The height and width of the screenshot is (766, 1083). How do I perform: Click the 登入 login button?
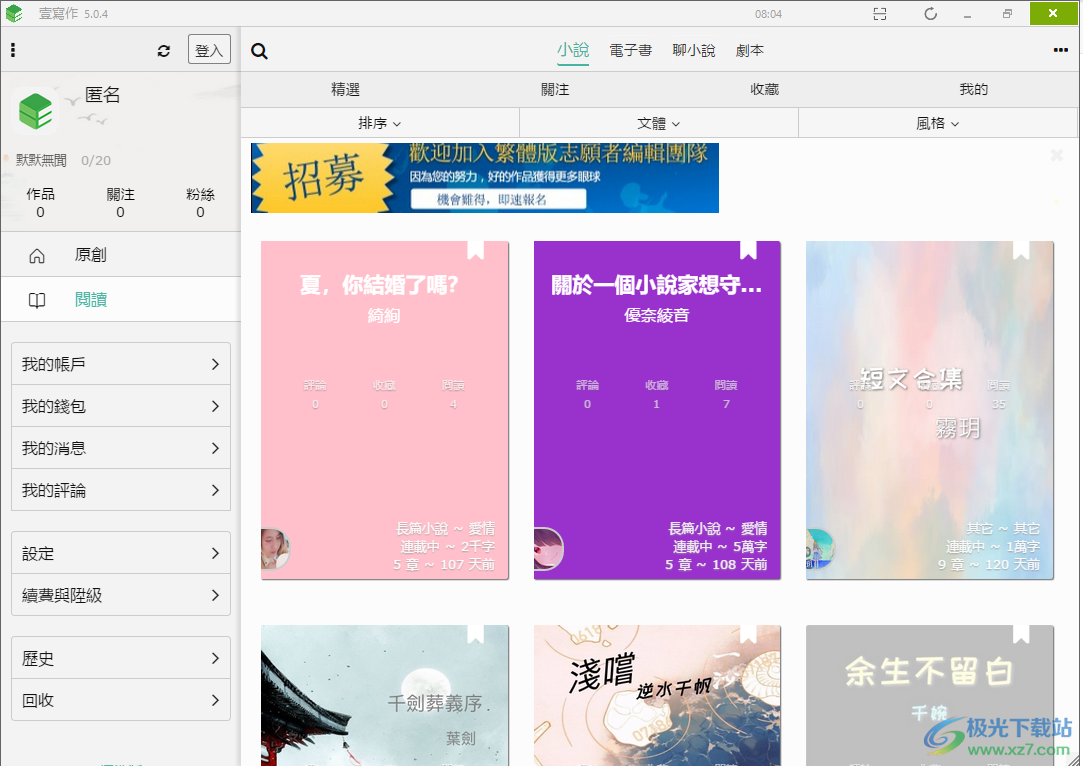[x=209, y=50]
